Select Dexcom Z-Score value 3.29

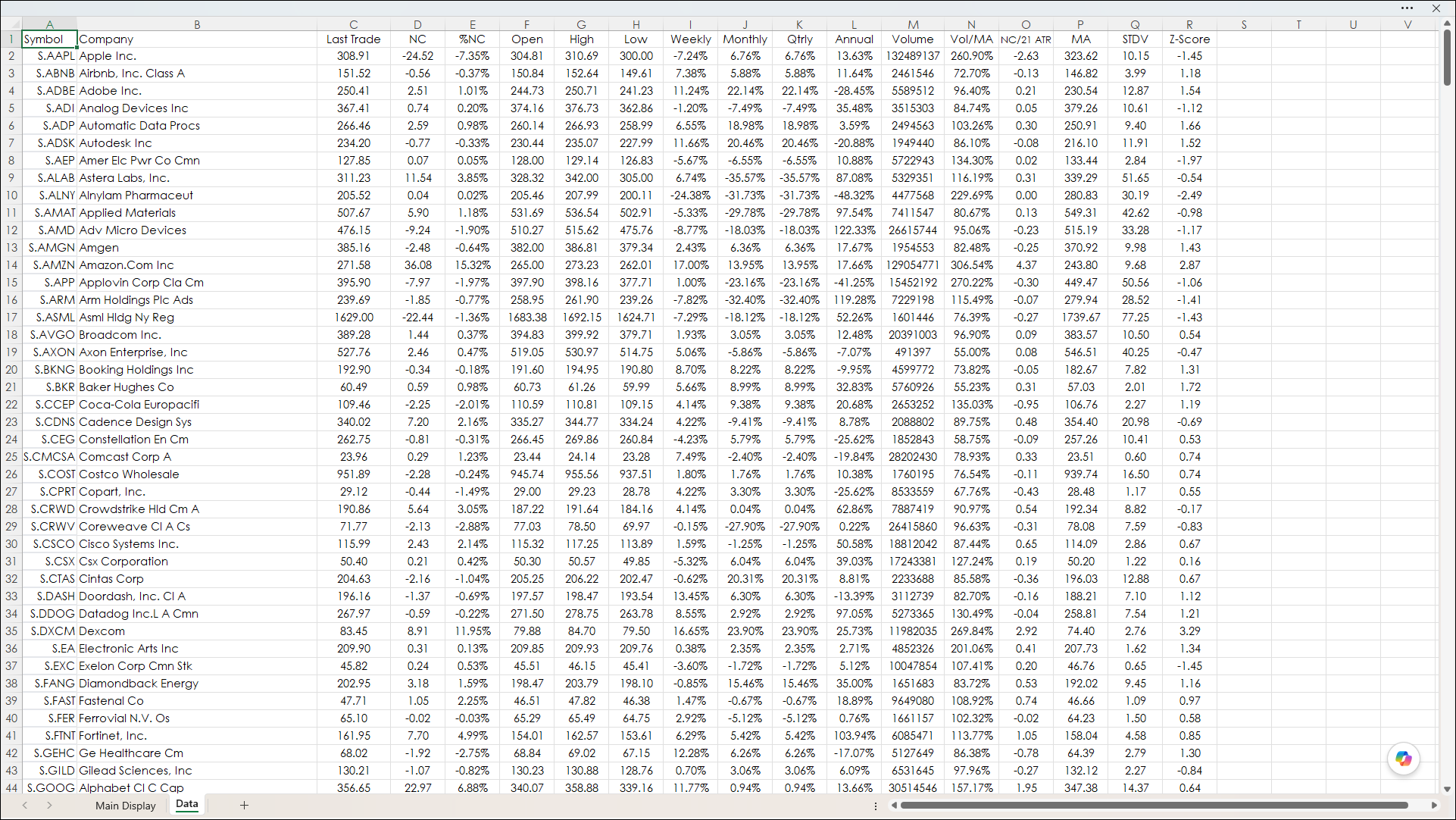(x=1189, y=631)
